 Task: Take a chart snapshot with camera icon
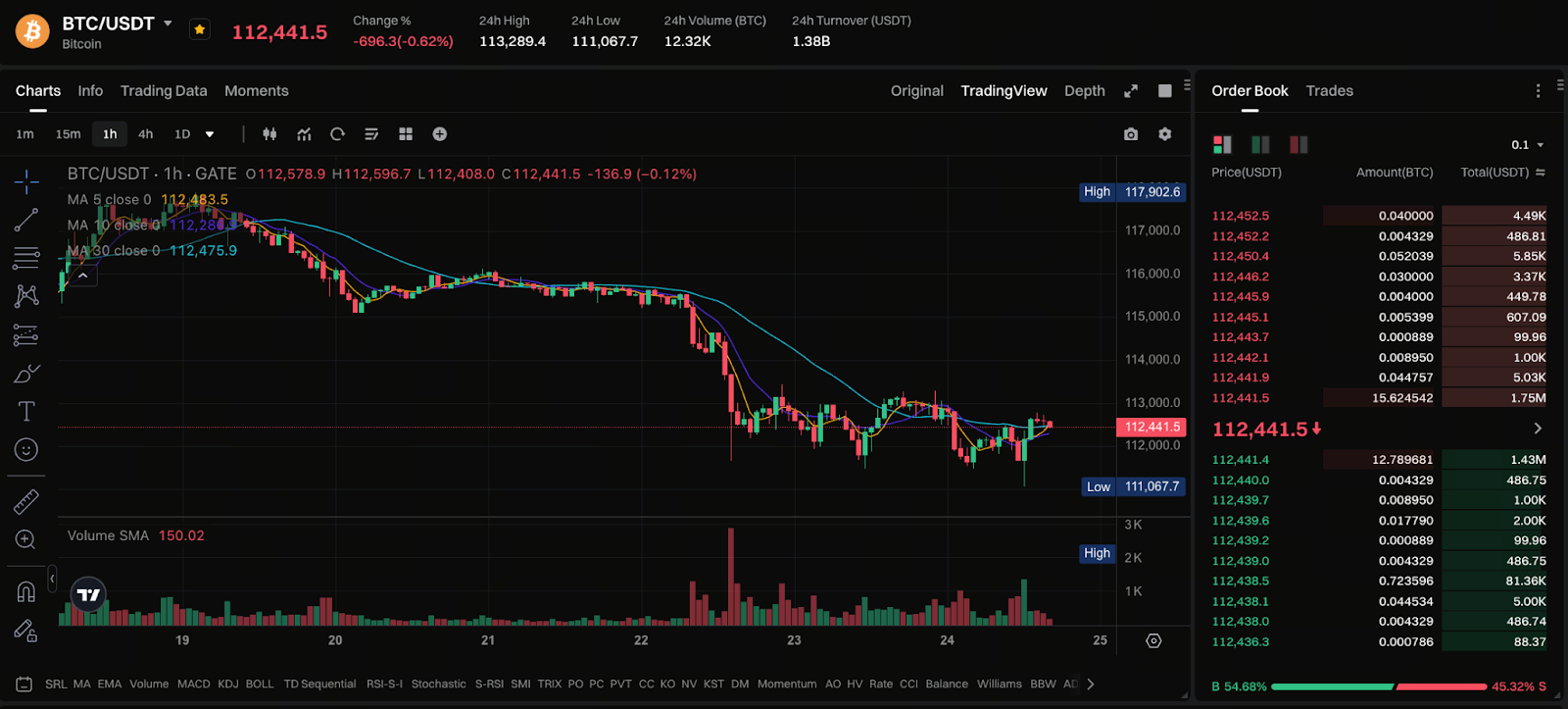tap(1131, 134)
